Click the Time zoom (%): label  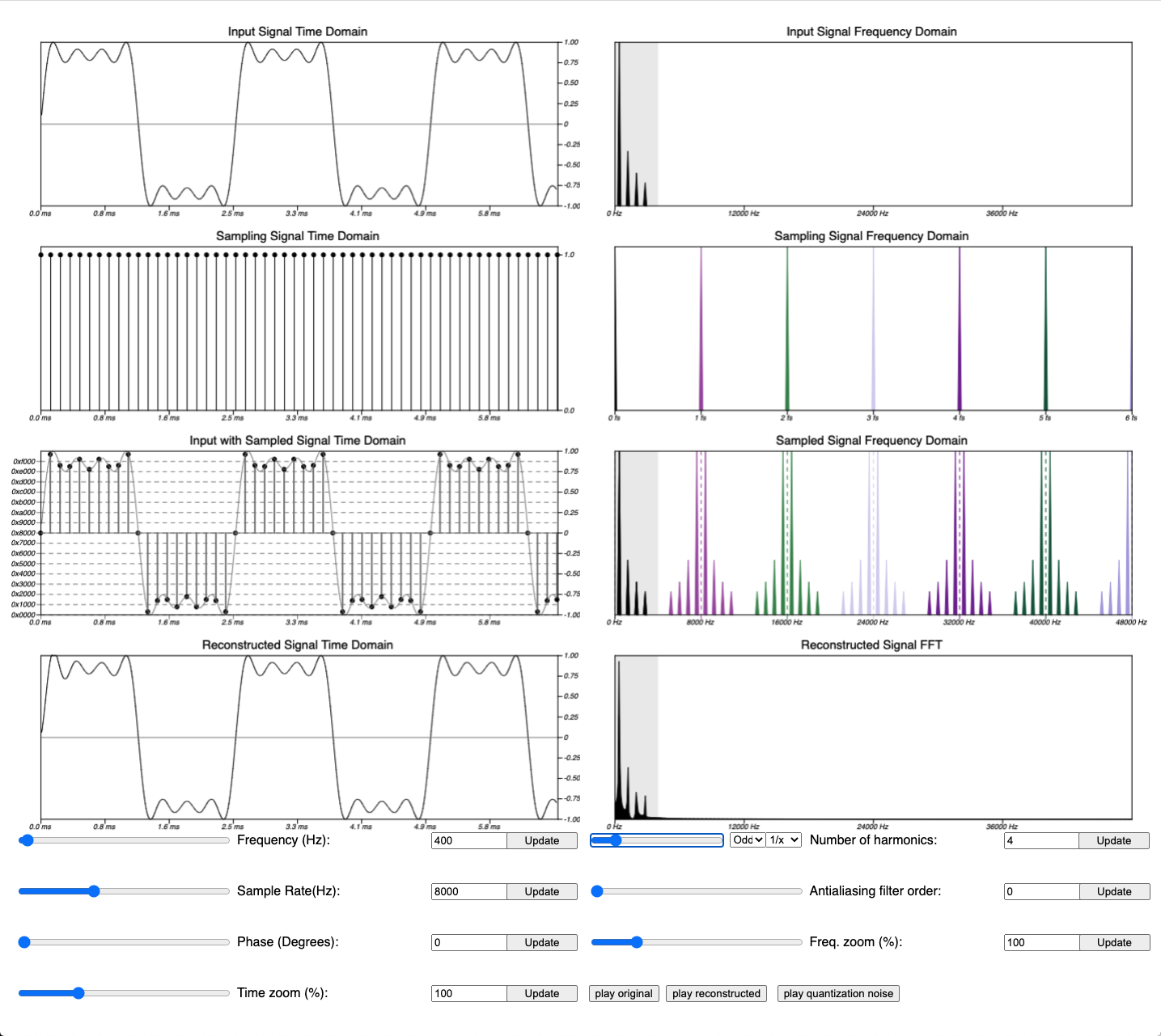[282, 993]
